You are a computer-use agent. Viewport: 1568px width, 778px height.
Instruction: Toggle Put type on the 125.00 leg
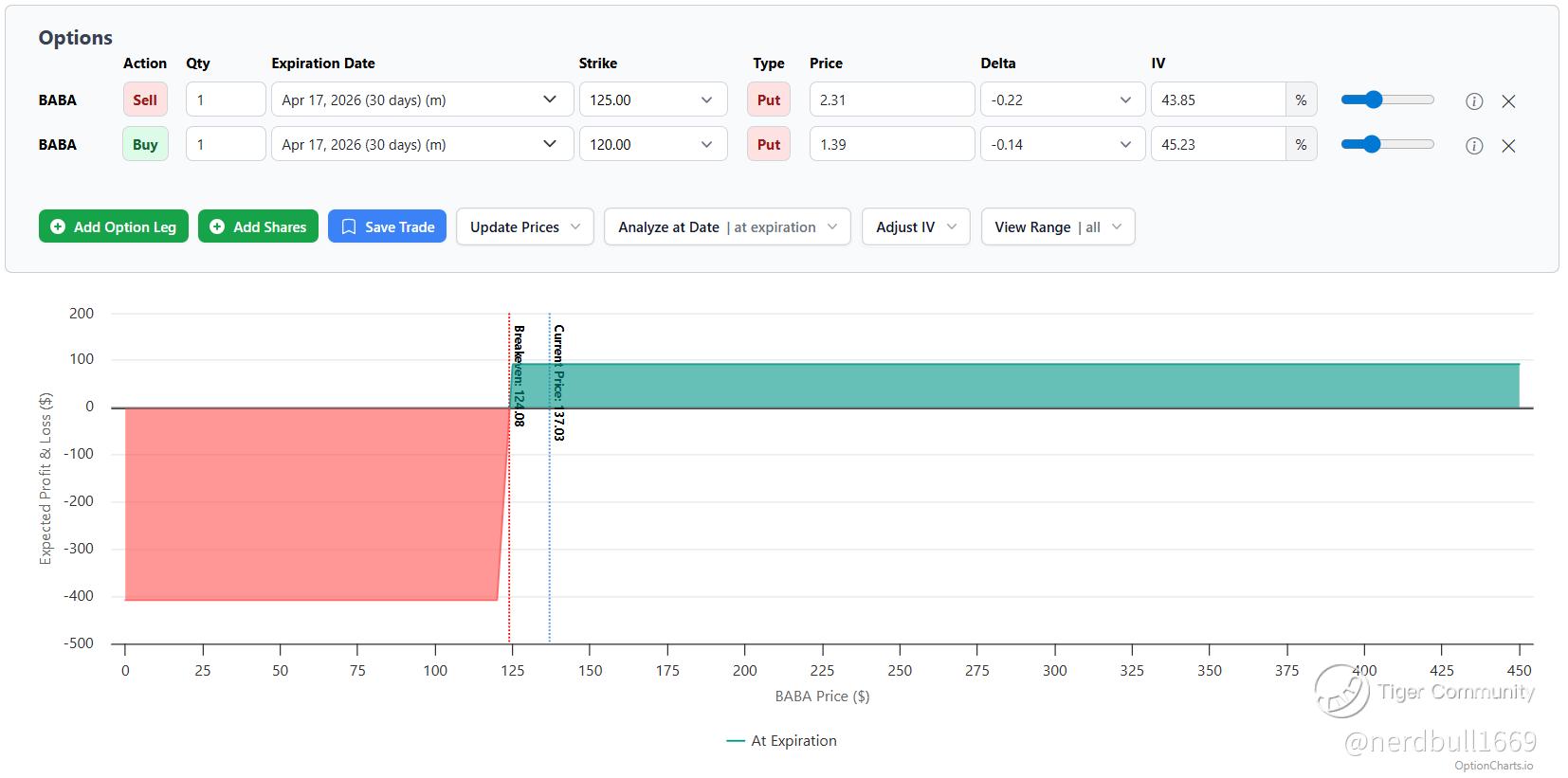(769, 100)
